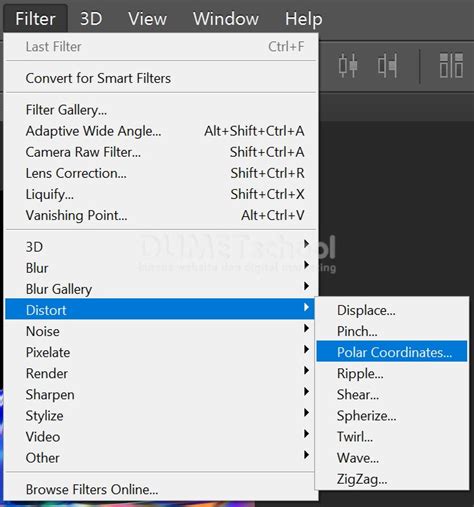Select Polar Coordinates filter
The height and width of the screenshot is (507, 474).
(x=392, y=351)
